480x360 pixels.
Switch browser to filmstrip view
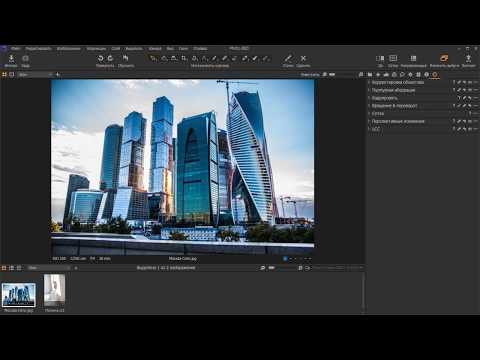19,268
